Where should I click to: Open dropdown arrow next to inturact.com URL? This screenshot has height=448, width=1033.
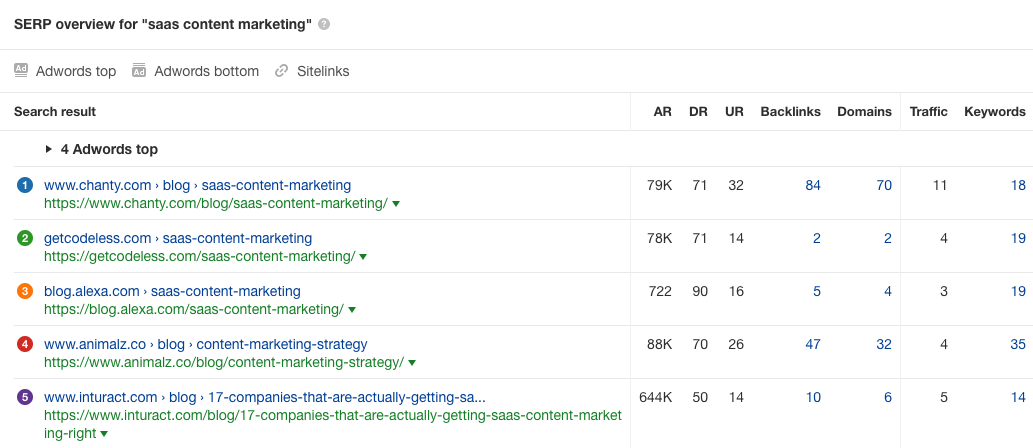[x=104, y=434]
